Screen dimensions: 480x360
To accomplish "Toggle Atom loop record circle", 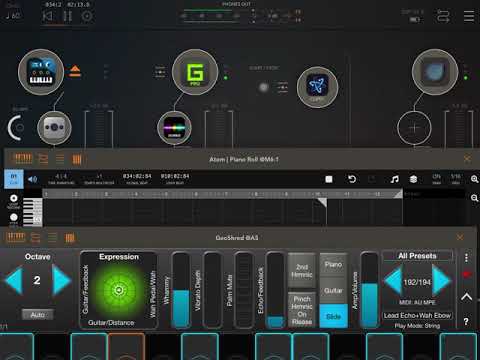I will pos(14,198).
